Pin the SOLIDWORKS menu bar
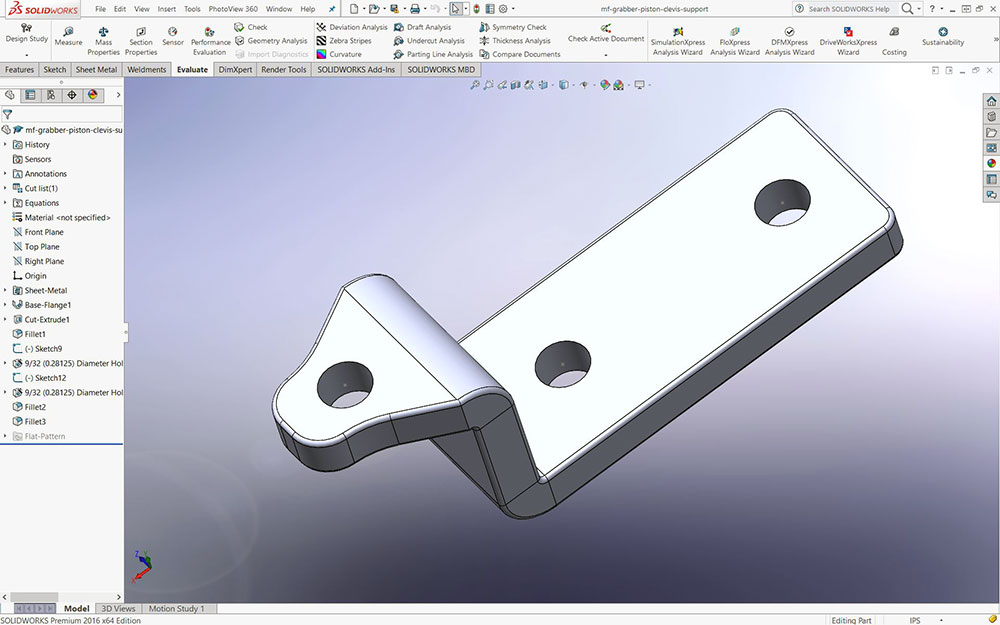 (332, 9)
